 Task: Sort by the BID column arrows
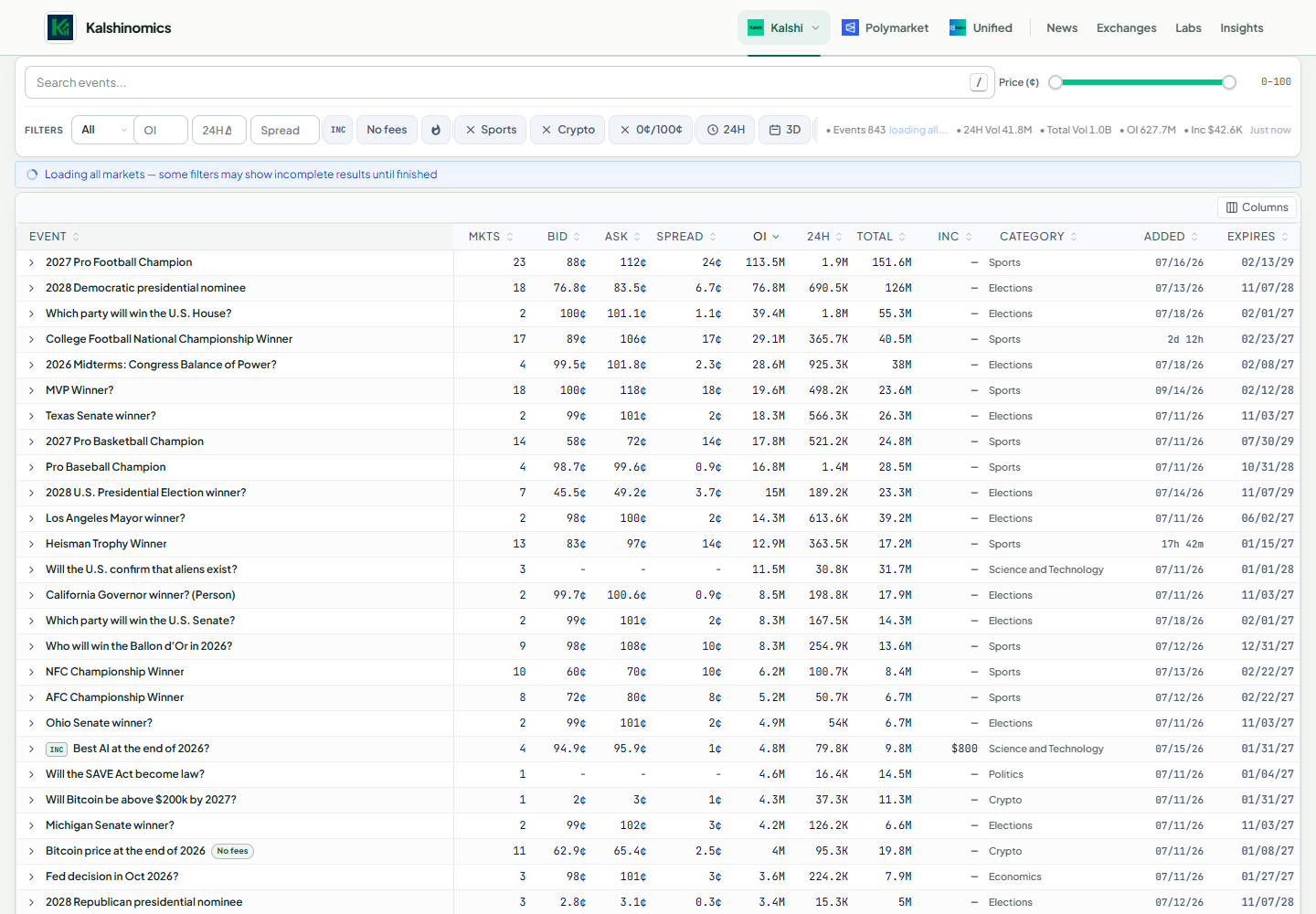coord(577,237)
